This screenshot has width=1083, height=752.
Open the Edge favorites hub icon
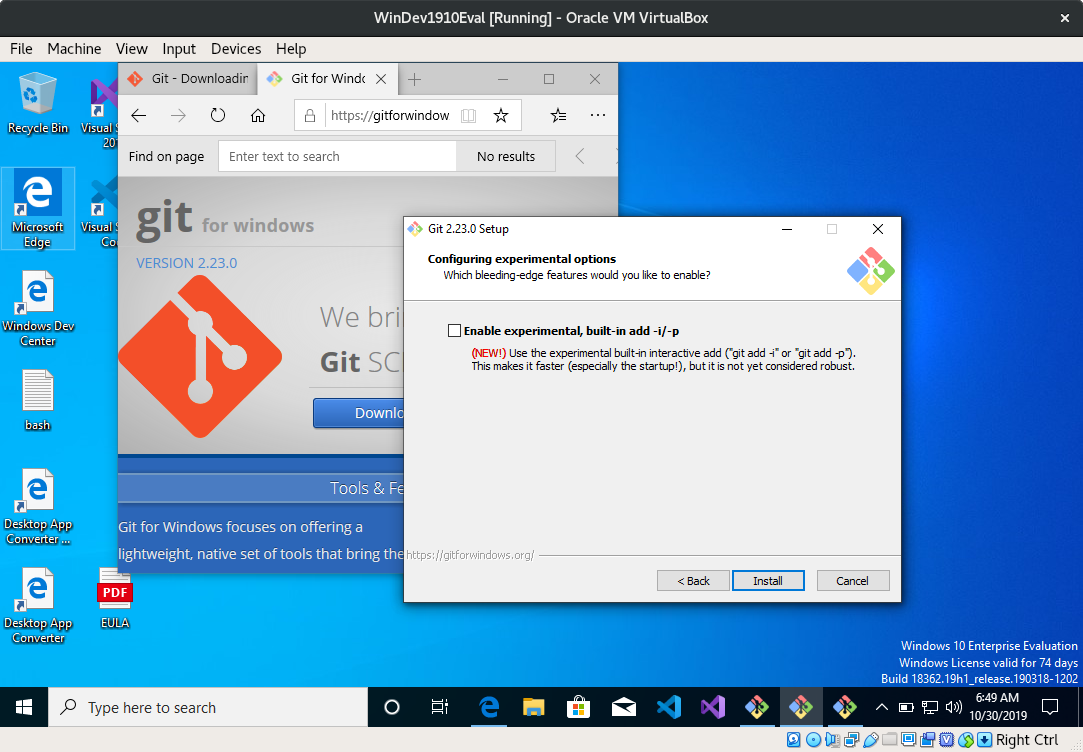[558, 115]
